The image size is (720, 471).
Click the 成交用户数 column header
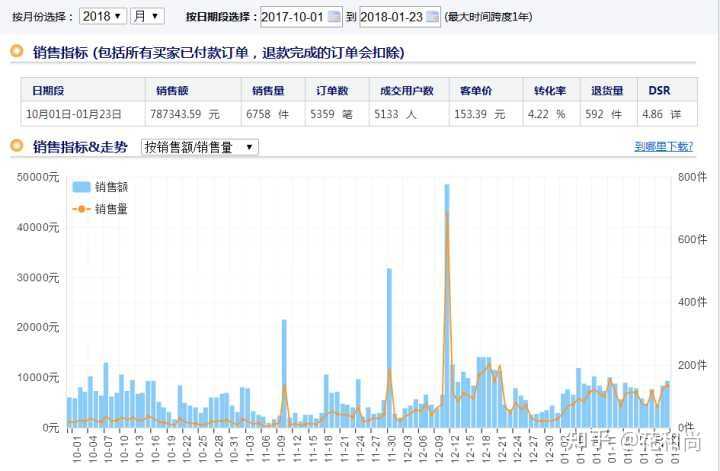406,90
